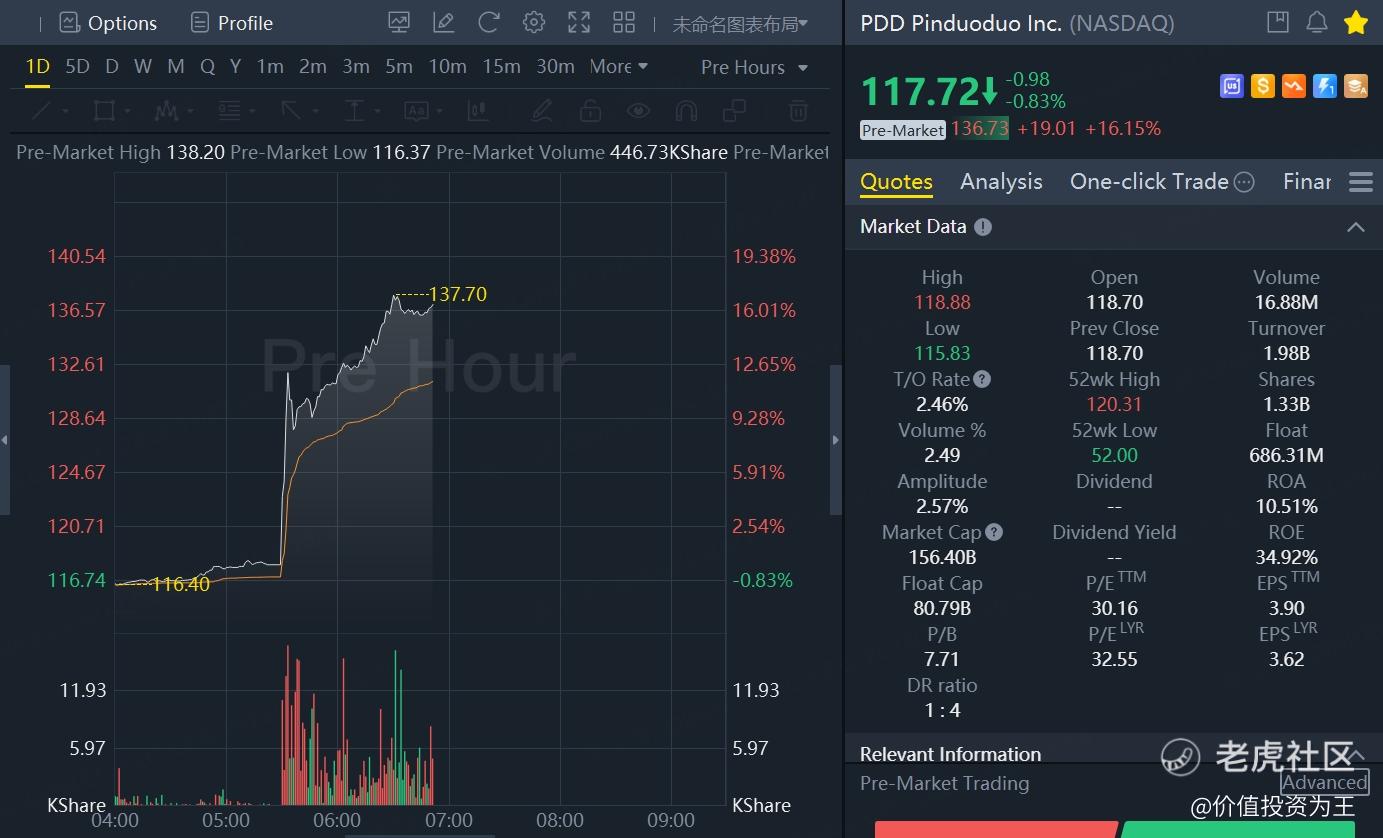Open the chart settings gear
This screenshot has width=1383, height=838.
tap(533, 21)
